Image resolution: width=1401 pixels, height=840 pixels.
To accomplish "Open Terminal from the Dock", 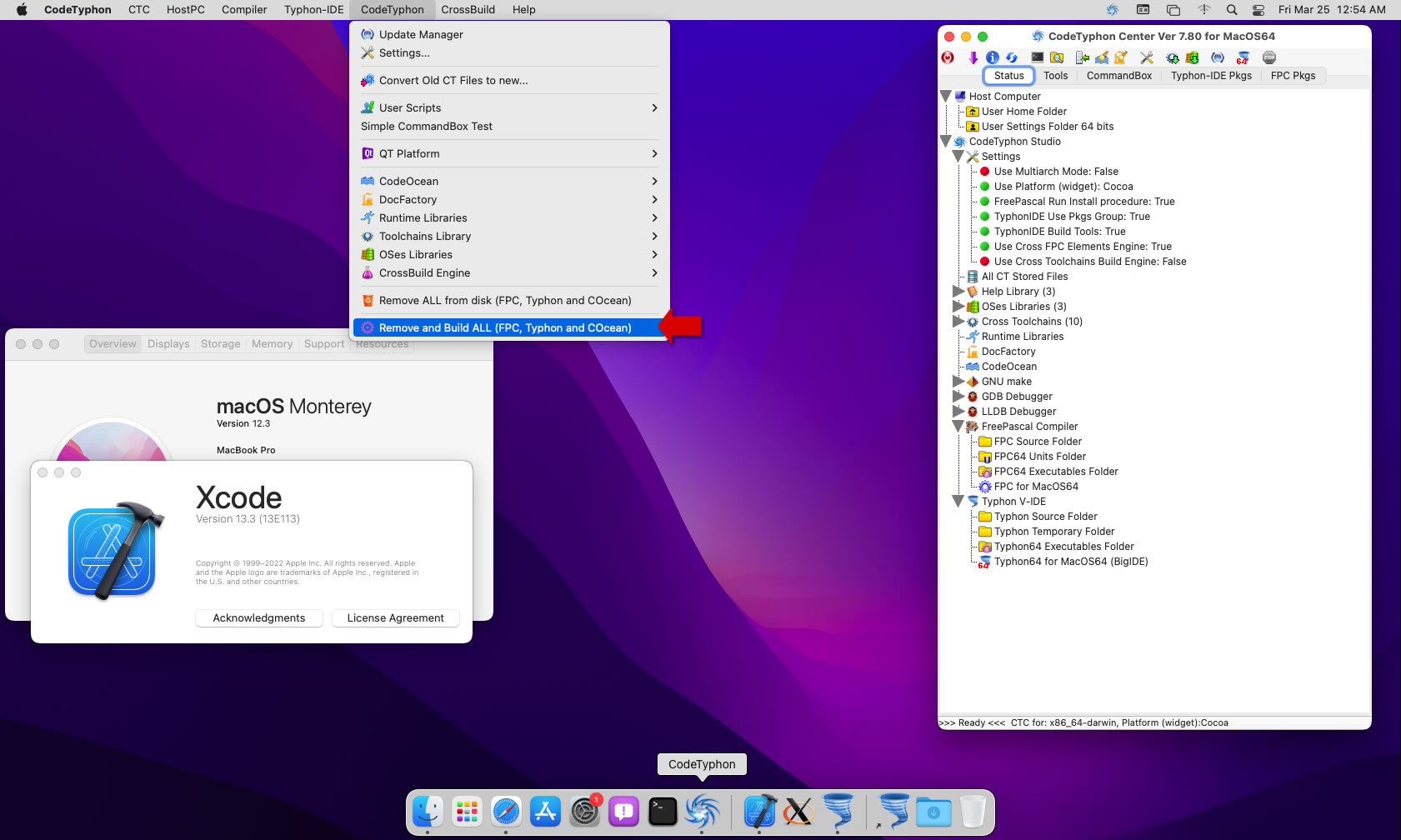I will point(663,811).
